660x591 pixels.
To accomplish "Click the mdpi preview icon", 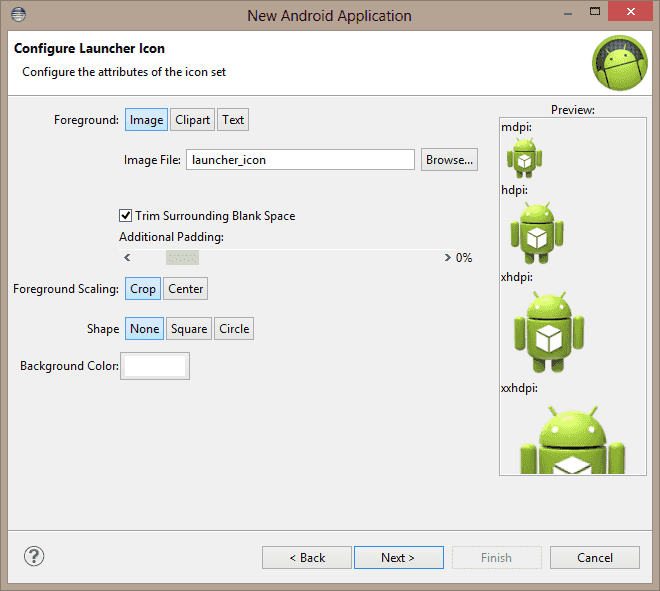I will click(x=524, y=158).
